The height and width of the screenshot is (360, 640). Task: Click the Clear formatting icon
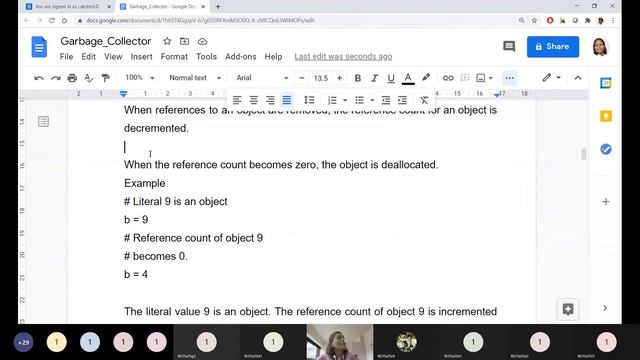tap(424, 100)
